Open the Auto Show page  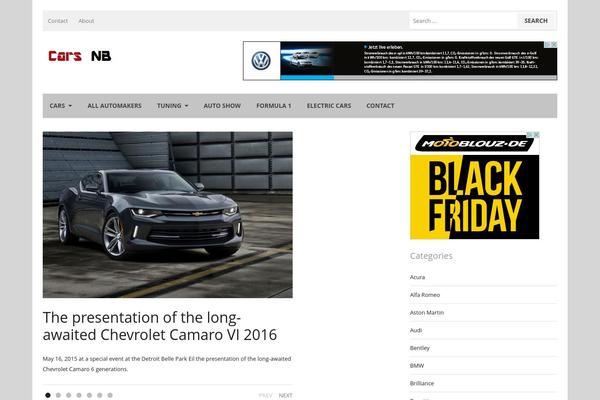coord(222,105)
